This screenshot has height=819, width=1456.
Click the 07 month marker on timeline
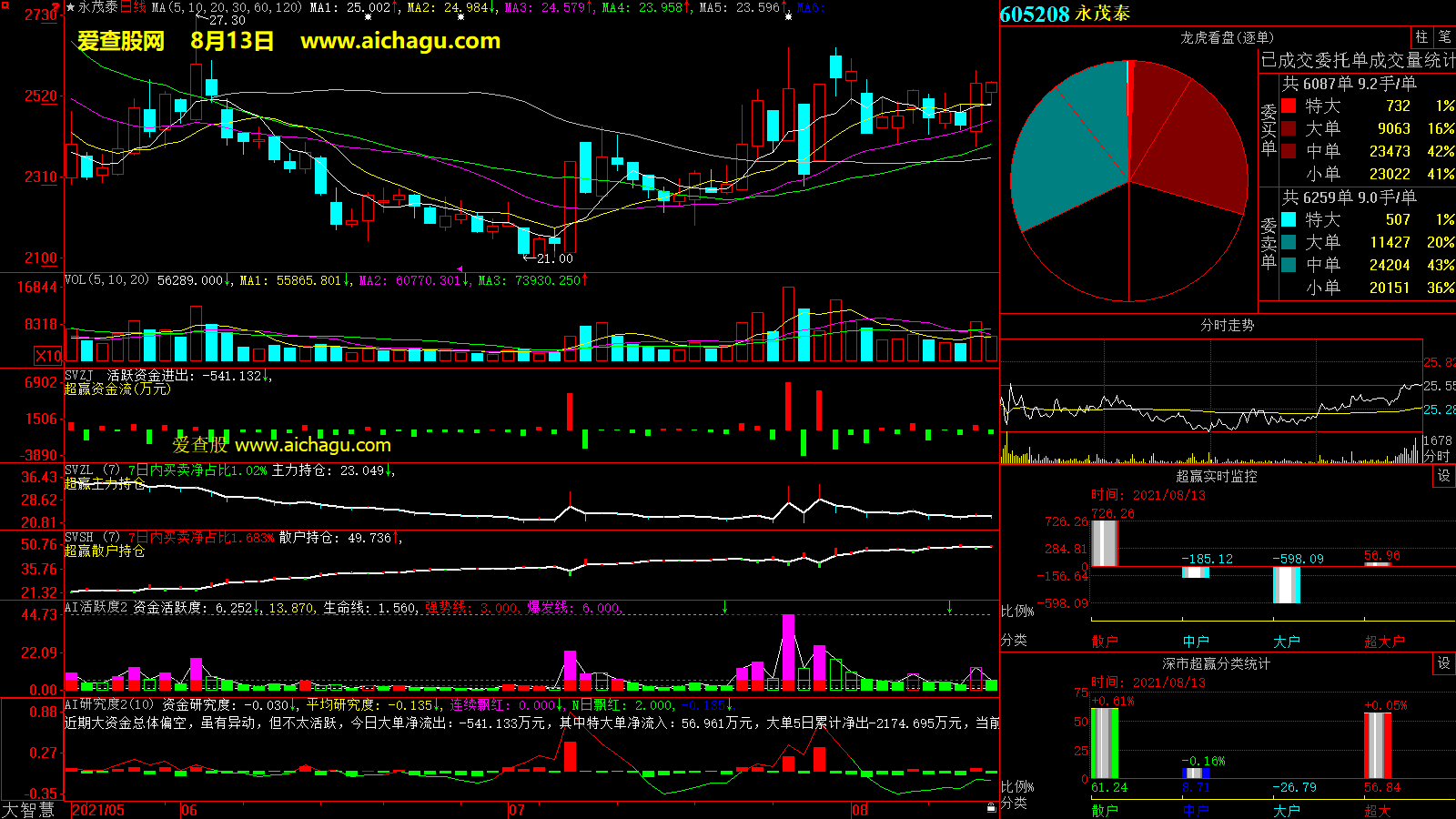(516, 810)
